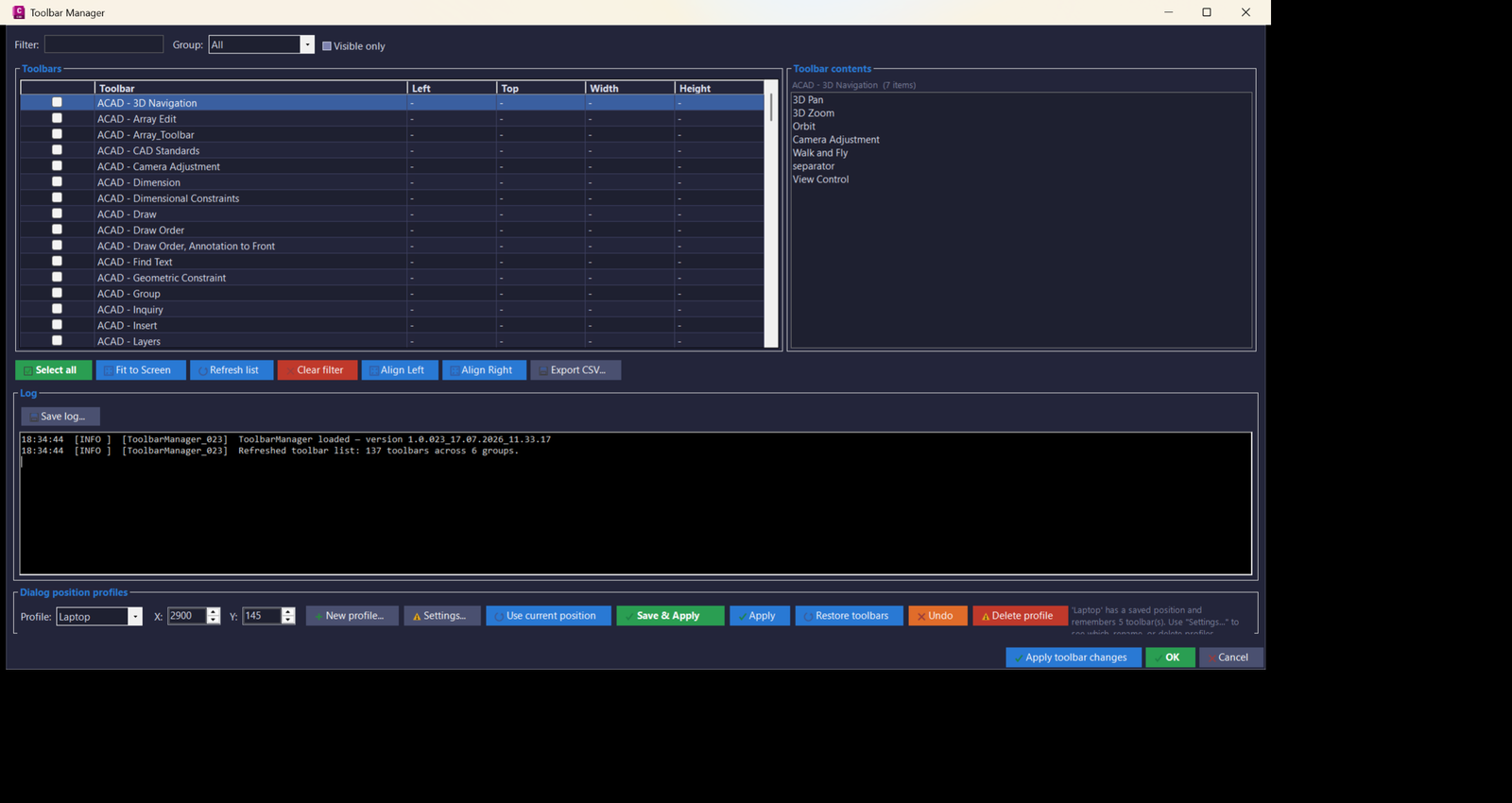
Task: Click the Export CSV... button
Action: 576,370
